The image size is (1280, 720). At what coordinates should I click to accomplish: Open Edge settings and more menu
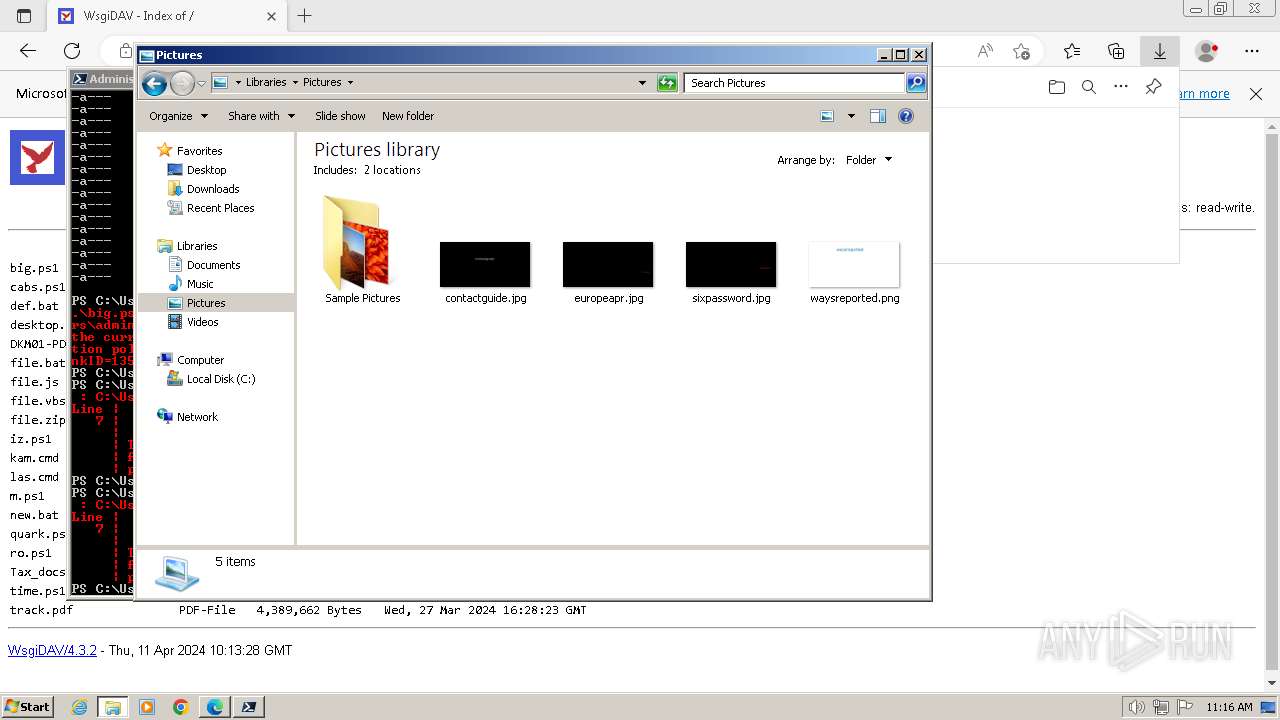coord(1252,51)
